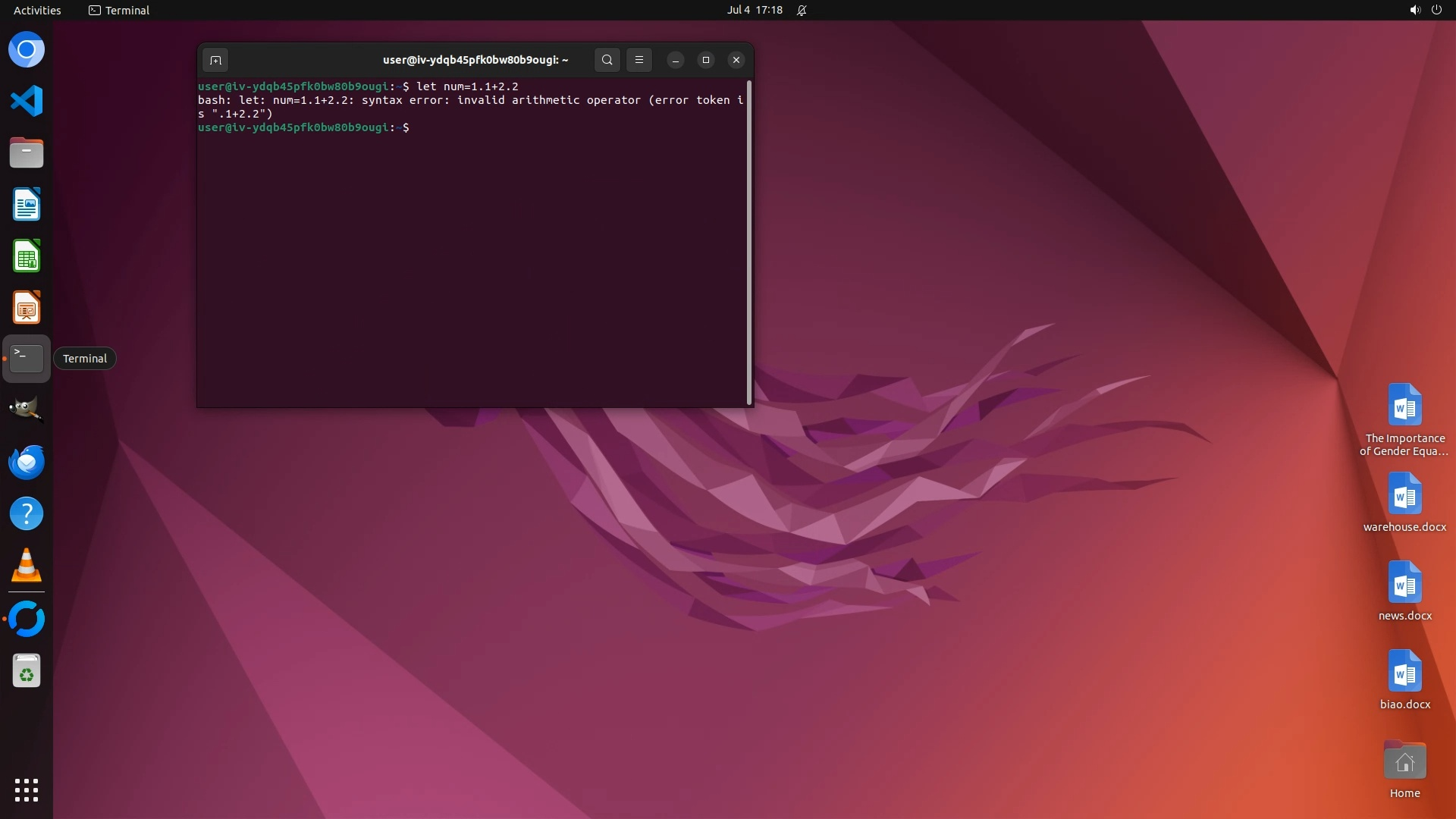Open the Activities overview
The image size is (1456, 819).
coord(37,10)
